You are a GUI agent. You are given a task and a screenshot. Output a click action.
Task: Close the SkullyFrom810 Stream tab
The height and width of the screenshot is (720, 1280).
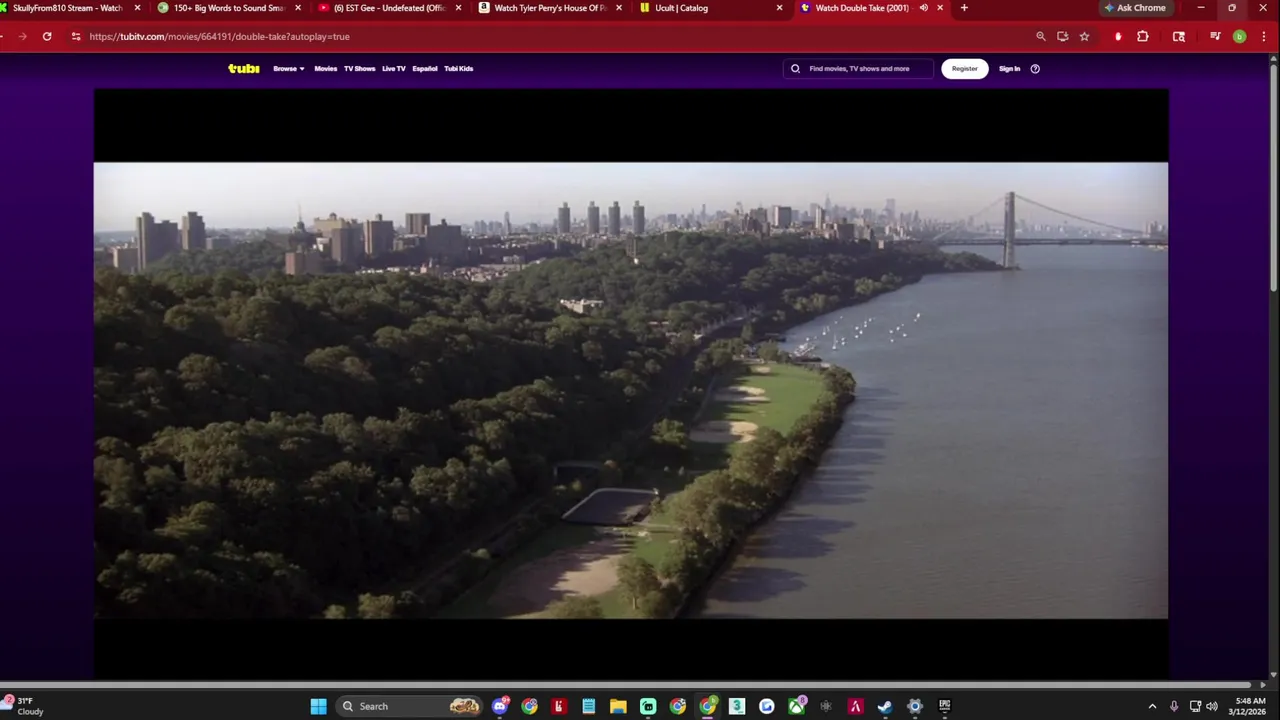[137, 8]
